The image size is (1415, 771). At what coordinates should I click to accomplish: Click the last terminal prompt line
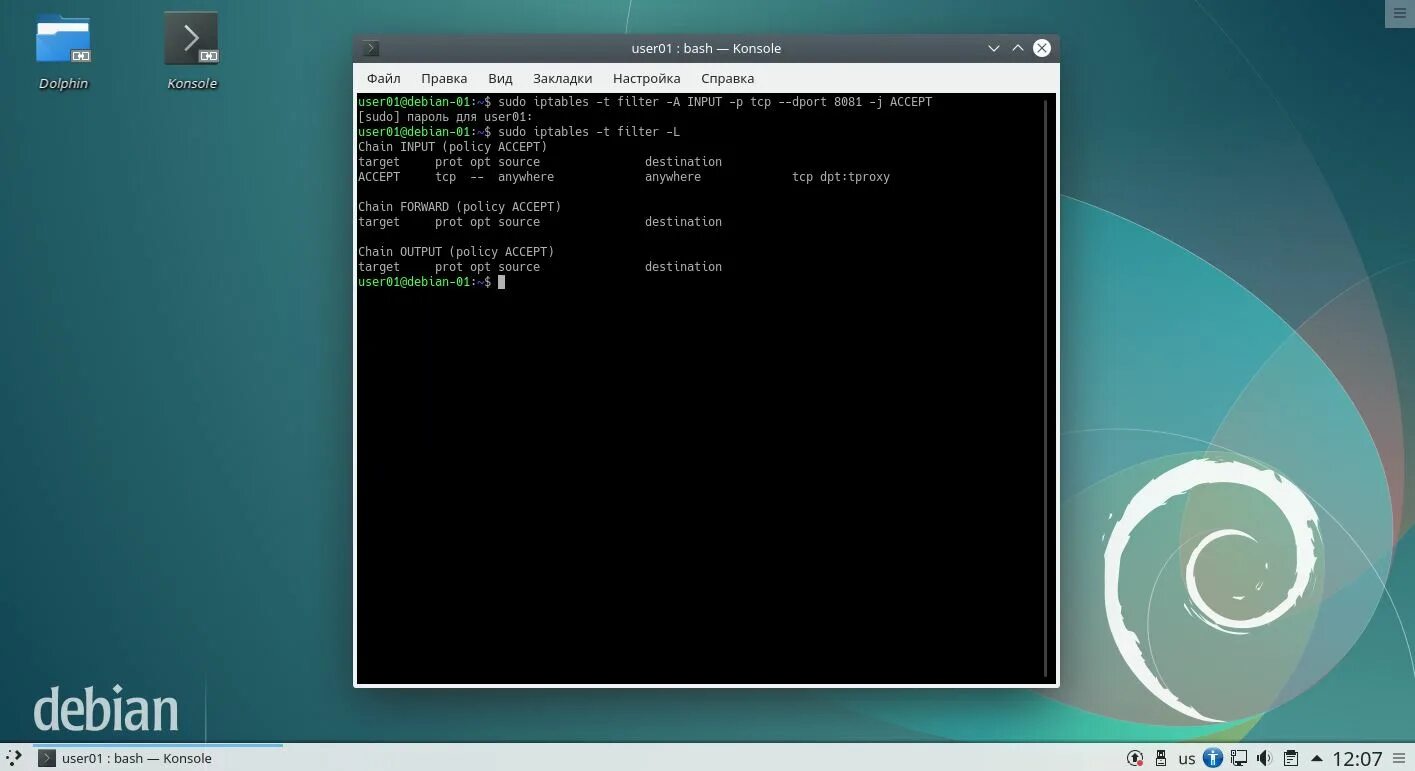click(x=431, y=282)
